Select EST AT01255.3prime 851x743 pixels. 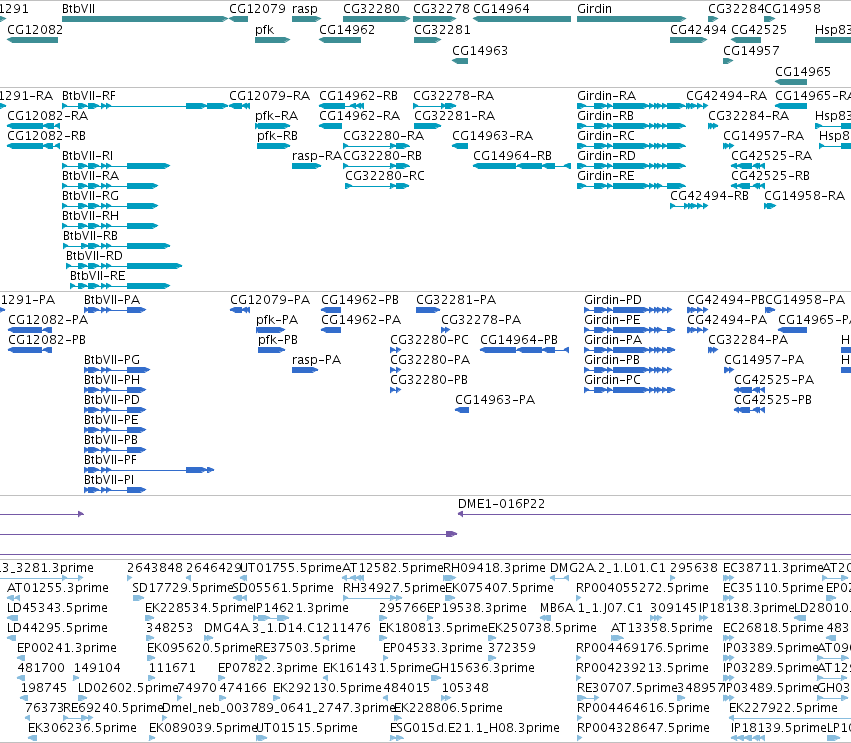[x=58, y=588]
